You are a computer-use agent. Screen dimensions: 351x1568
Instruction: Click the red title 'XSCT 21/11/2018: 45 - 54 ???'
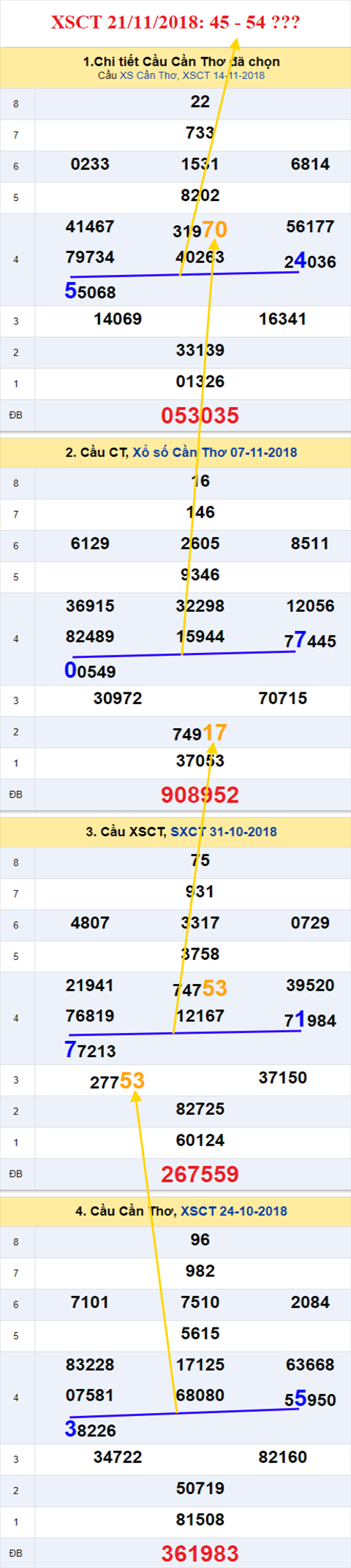tap(175, 23)
